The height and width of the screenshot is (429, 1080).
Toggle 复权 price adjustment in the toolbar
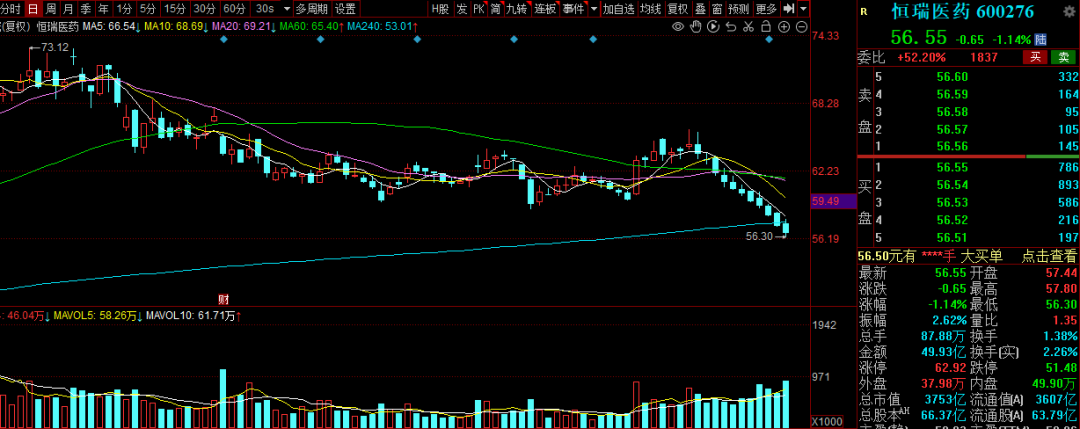point(678,8)
